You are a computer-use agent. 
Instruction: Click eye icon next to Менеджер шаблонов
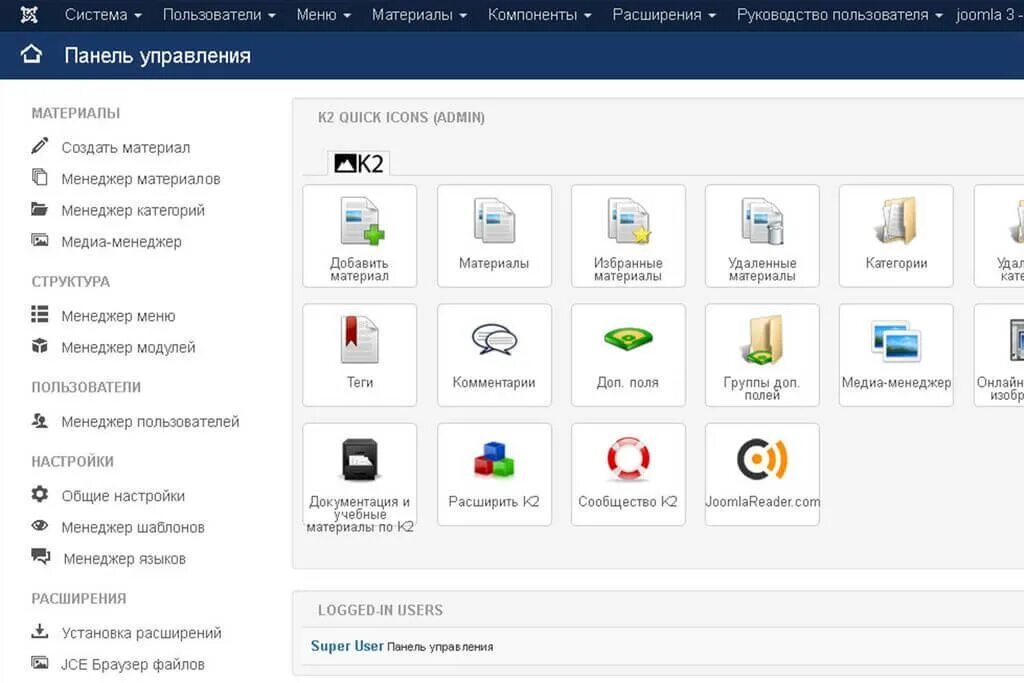click(40, 526)
